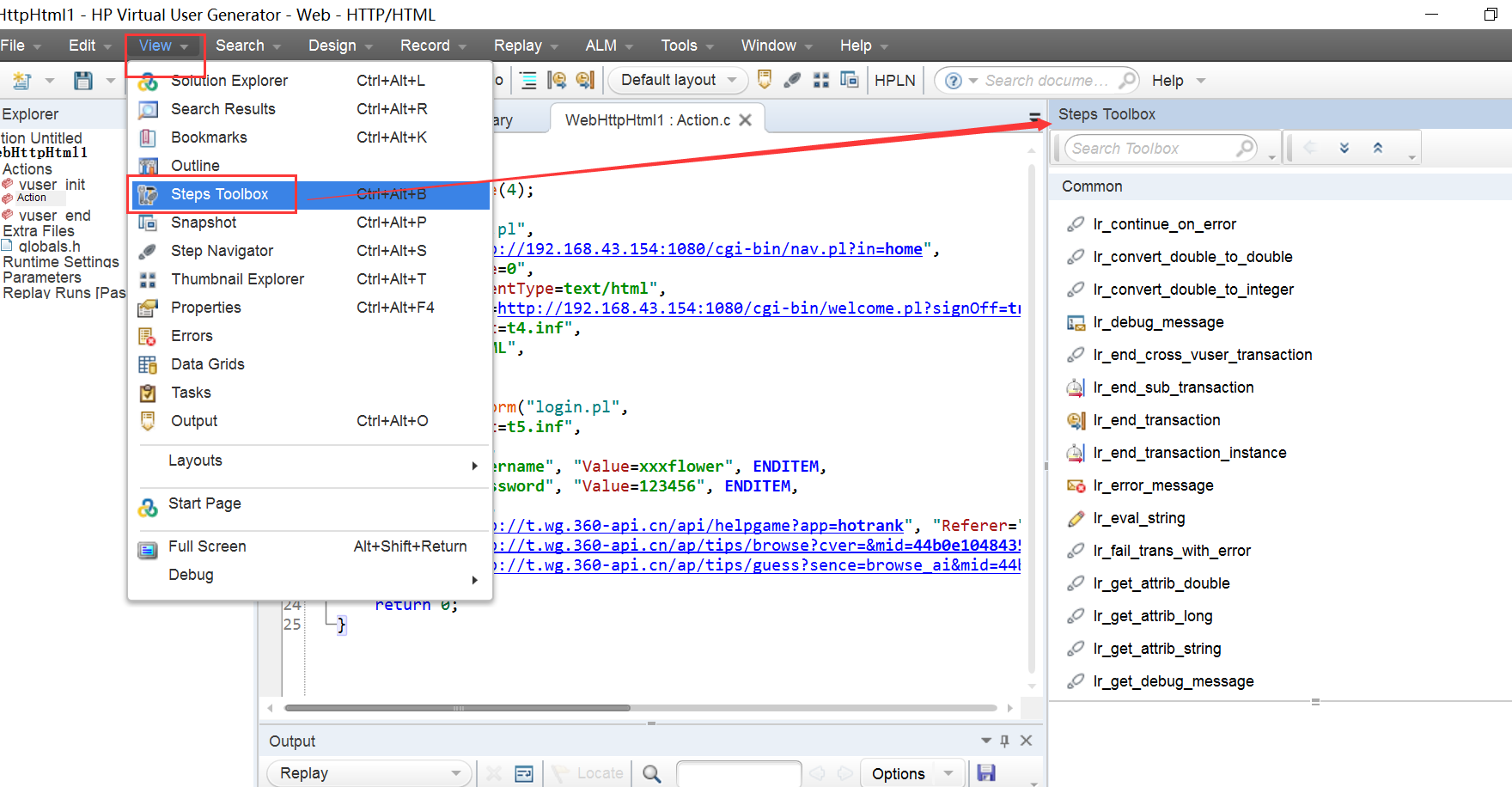Open the Design menu

[x=340, y=46]
